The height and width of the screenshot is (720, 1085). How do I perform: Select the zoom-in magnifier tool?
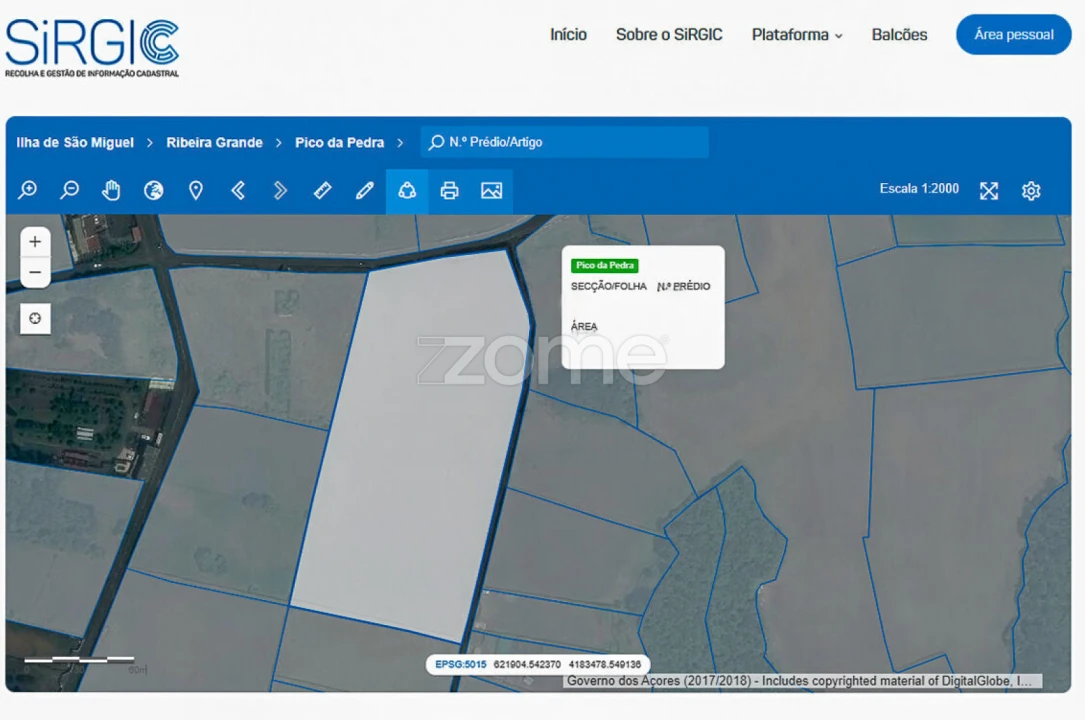27,190
